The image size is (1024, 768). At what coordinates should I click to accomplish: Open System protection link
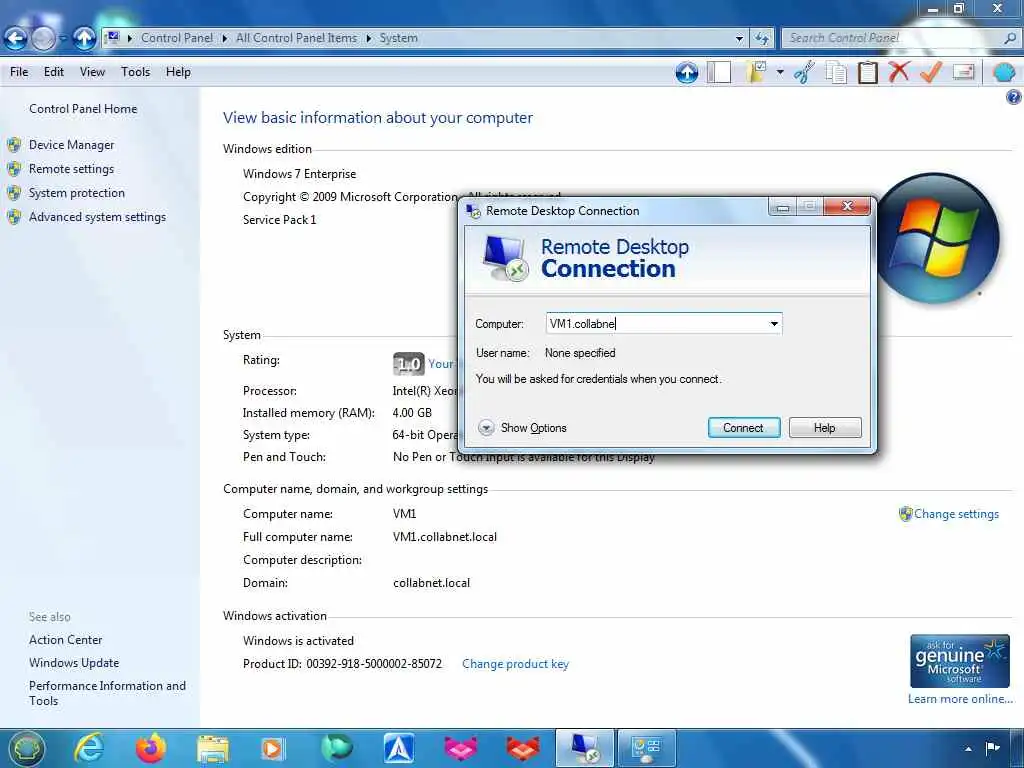click(x=76, y=193)
